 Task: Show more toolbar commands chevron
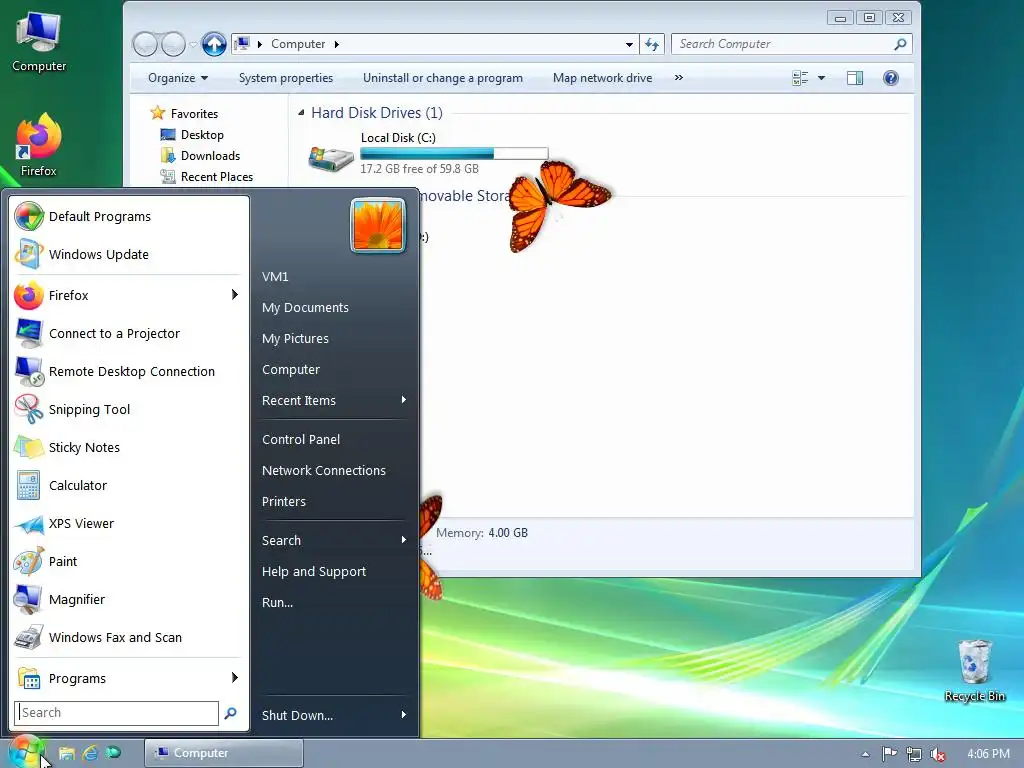point(679,77)
